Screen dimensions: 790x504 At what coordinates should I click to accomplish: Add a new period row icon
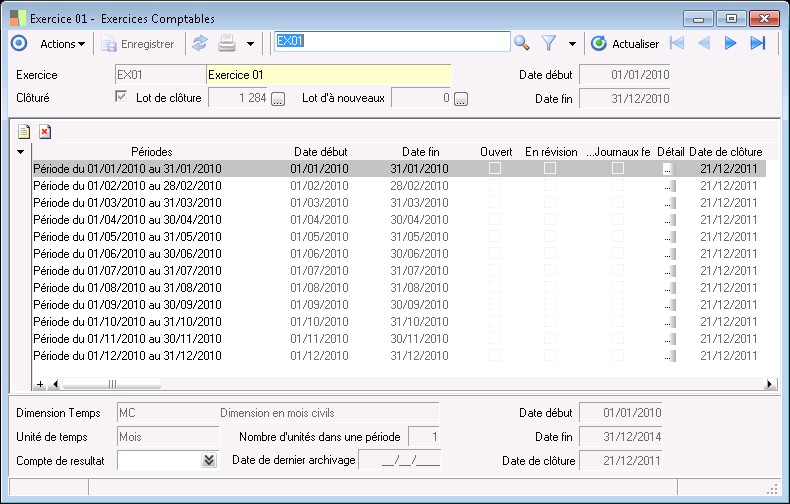coord(24,131)
